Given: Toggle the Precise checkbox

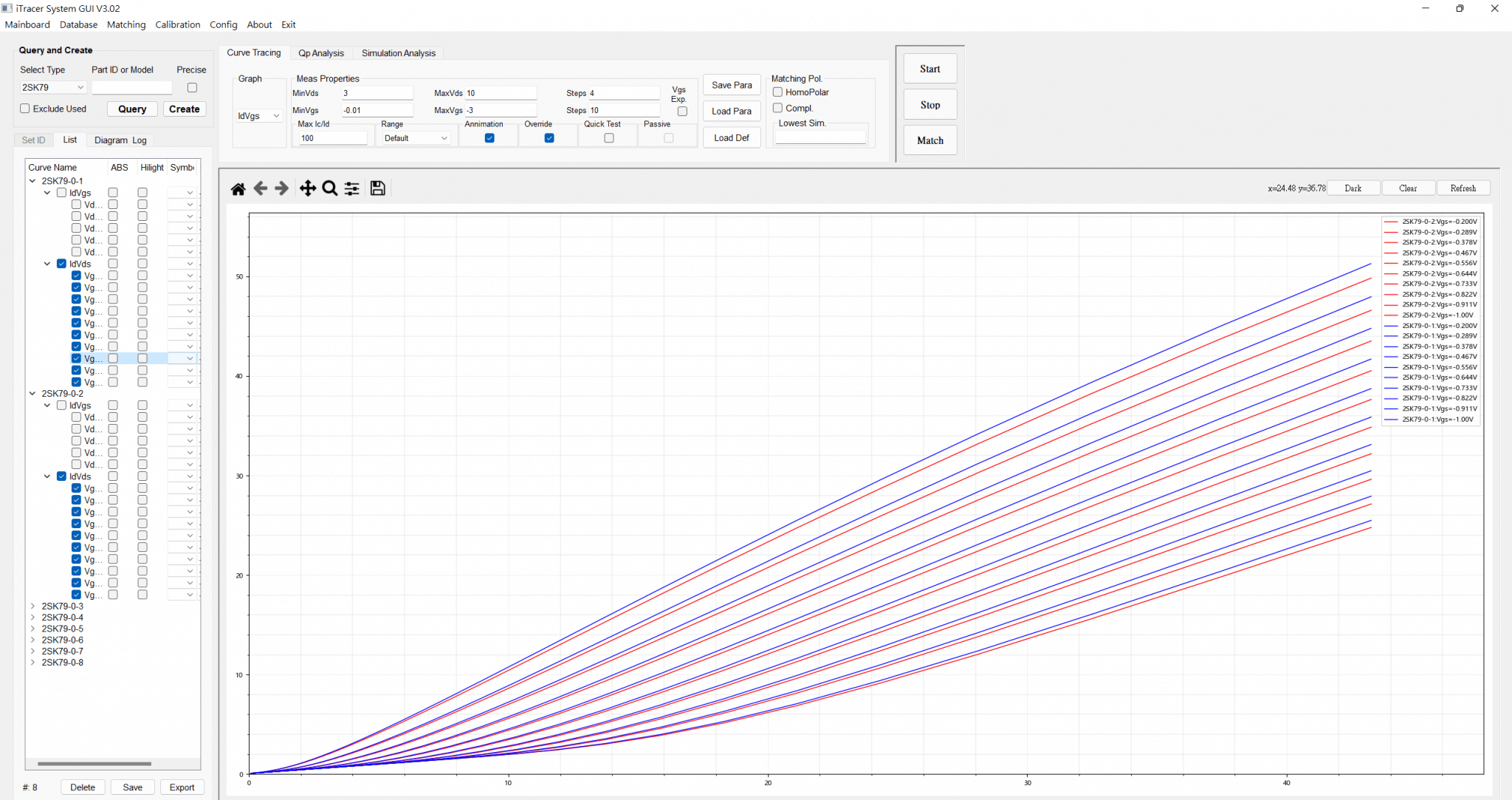Looking at the screenshot, I should tap(192, 87).
